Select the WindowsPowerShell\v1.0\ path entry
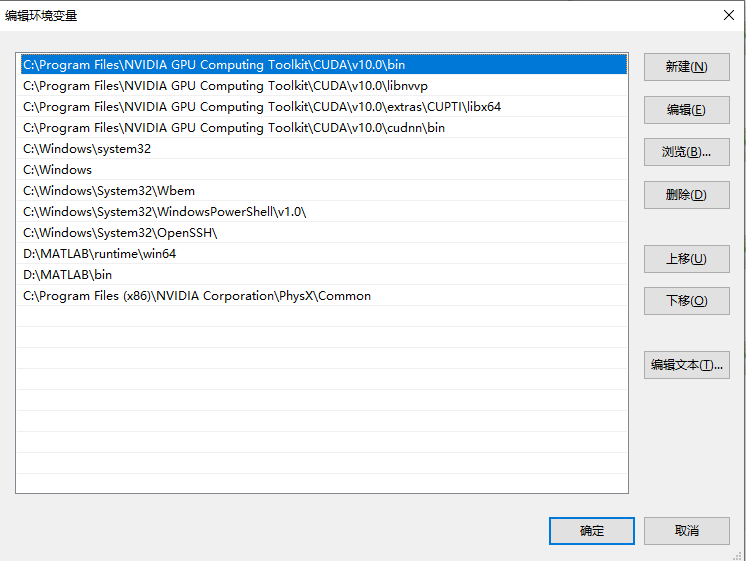The image size is (746, 561). 324,211
